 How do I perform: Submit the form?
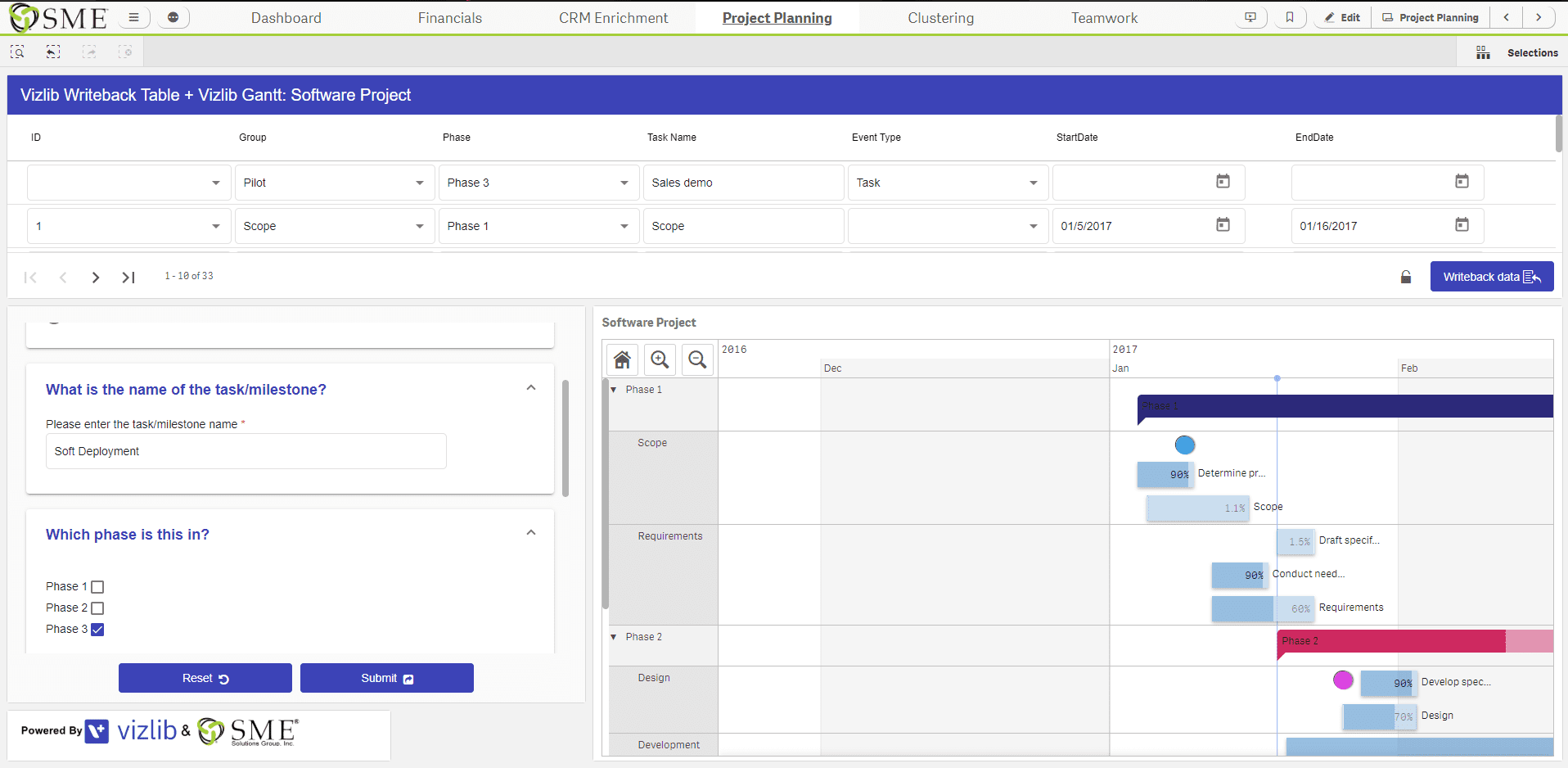coord(387,678)
